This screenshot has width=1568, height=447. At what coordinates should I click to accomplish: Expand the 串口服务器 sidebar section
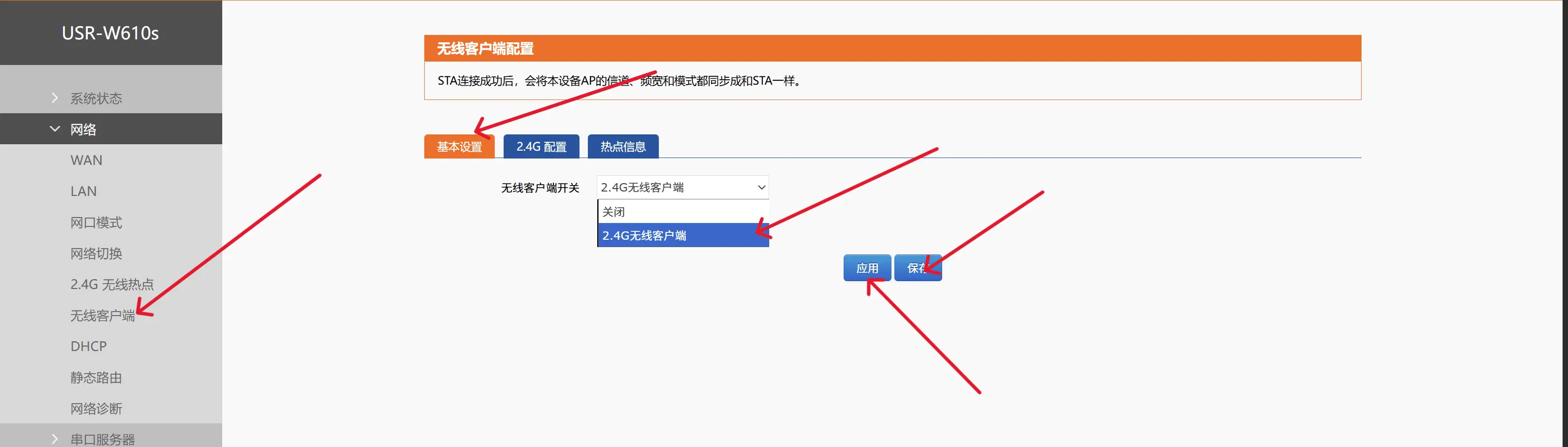(111, 439)
